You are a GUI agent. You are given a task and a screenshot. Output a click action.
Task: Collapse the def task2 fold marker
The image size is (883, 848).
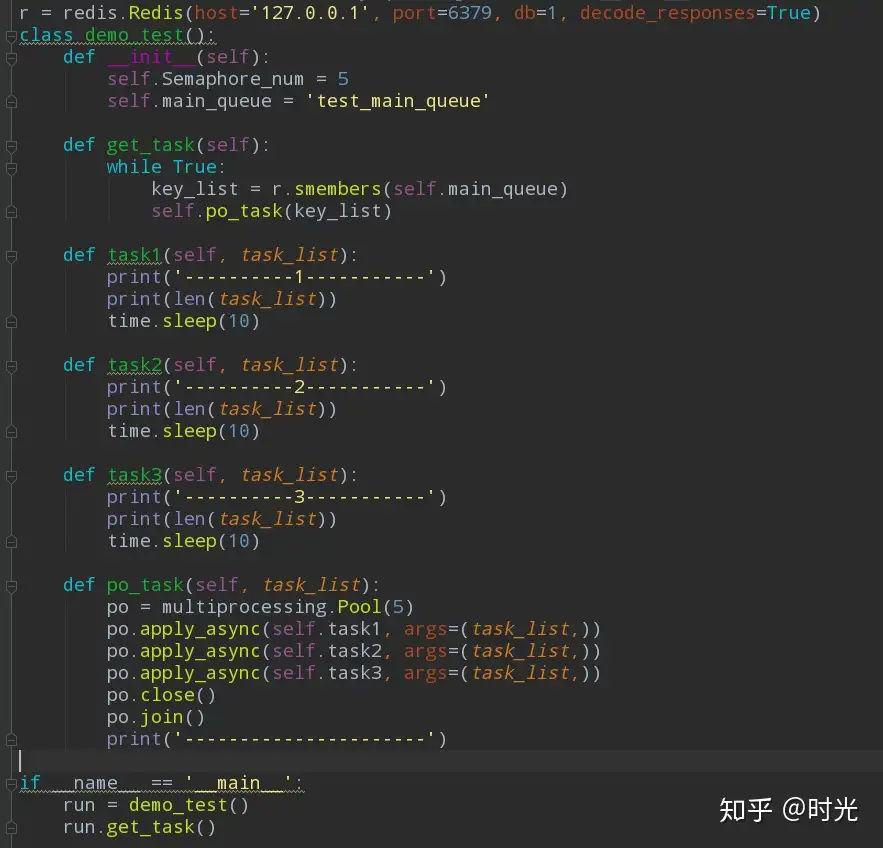[11, 366]
